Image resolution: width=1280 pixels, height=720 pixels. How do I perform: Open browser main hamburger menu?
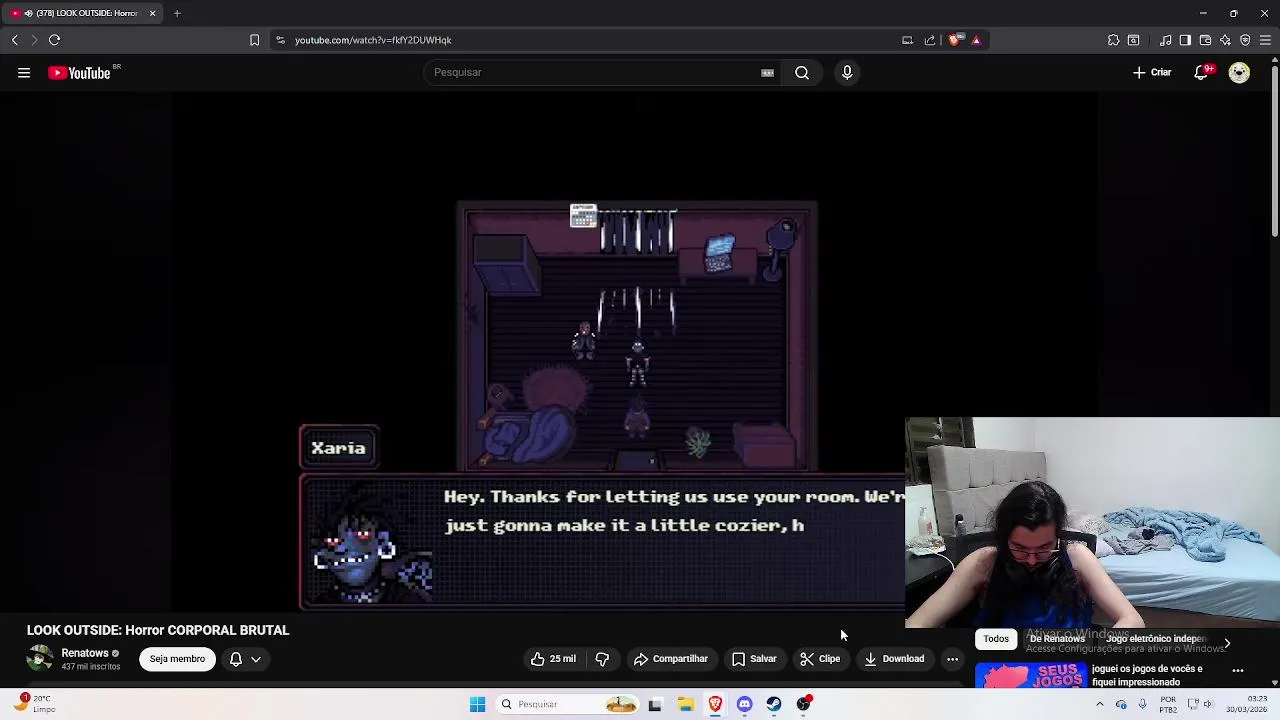[1265, 40]
